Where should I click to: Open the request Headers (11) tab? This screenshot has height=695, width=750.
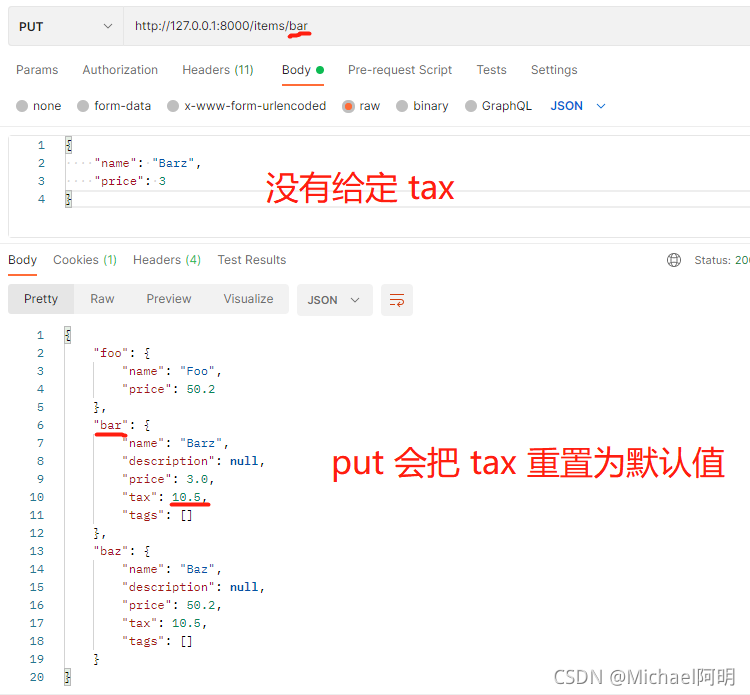click(218, 70)
